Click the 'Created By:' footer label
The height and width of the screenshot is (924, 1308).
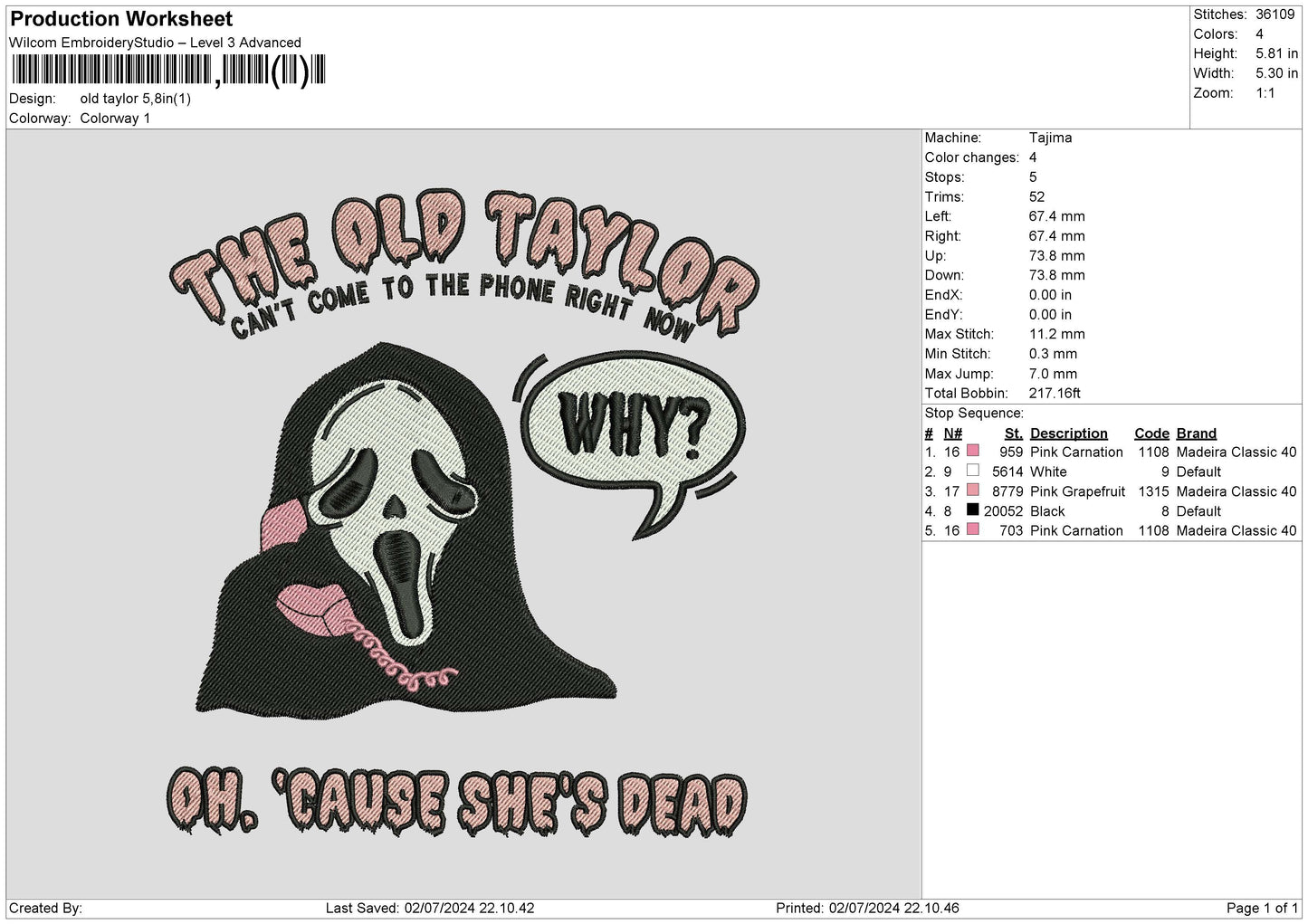(45, 908)
